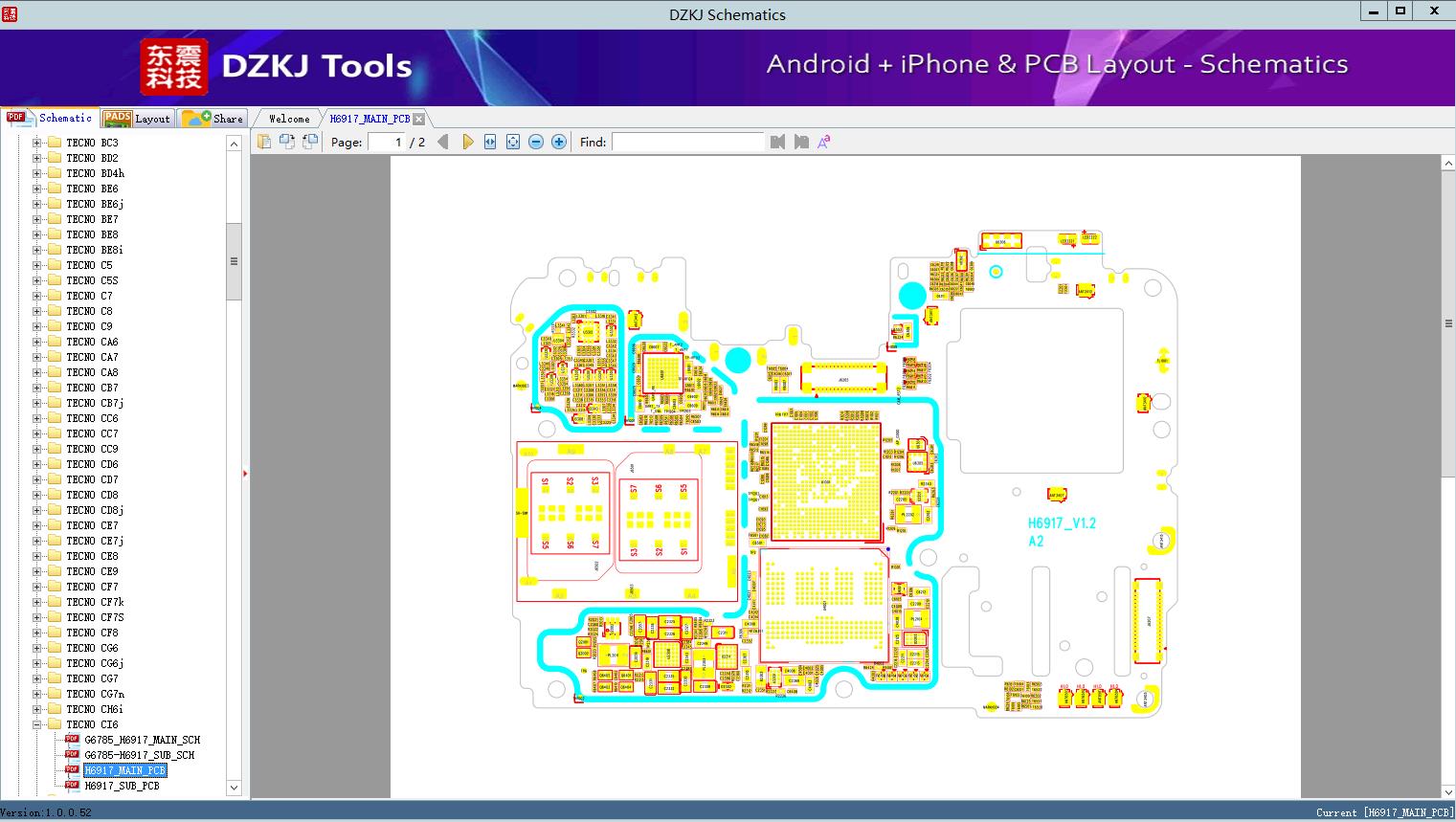Find previous search result icon
Viewport: 1456px width, 822px height.
coord(777,142)
